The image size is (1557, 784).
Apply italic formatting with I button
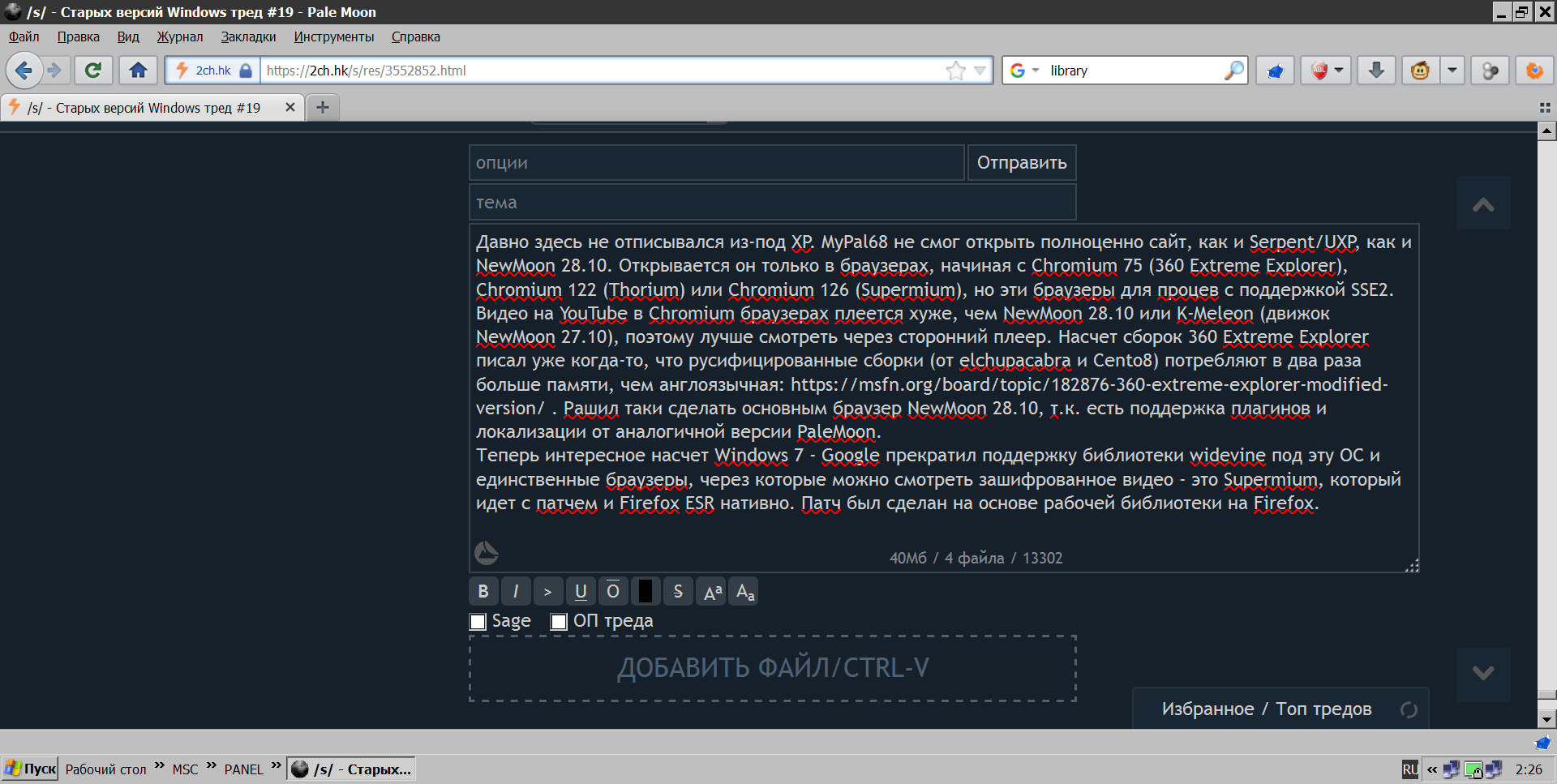click(516, 592)
